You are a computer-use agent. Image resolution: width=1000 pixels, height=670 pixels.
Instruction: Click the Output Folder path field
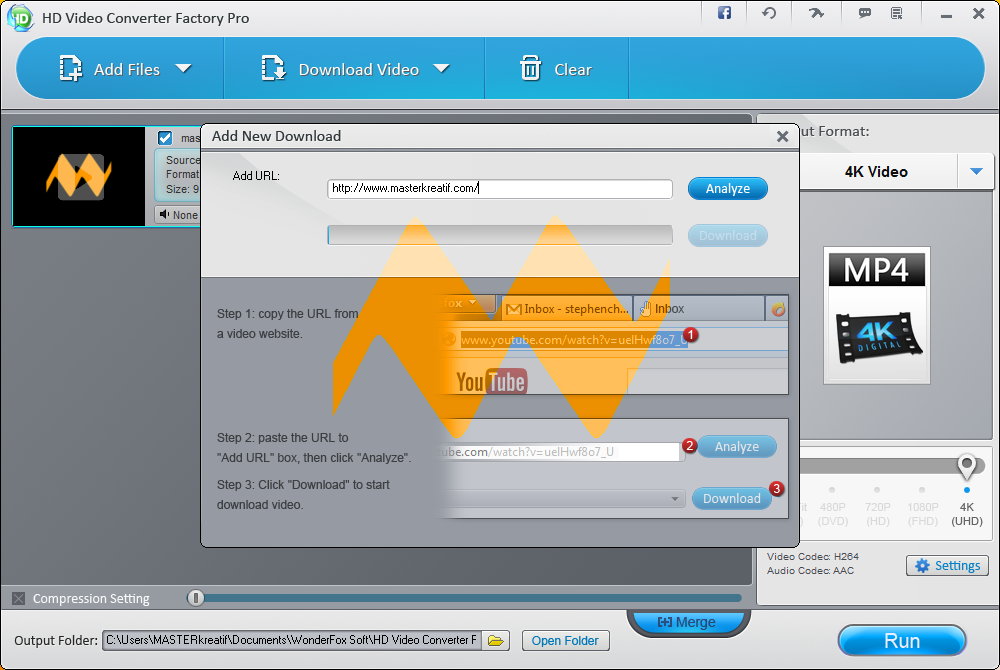tap(292, 640)
